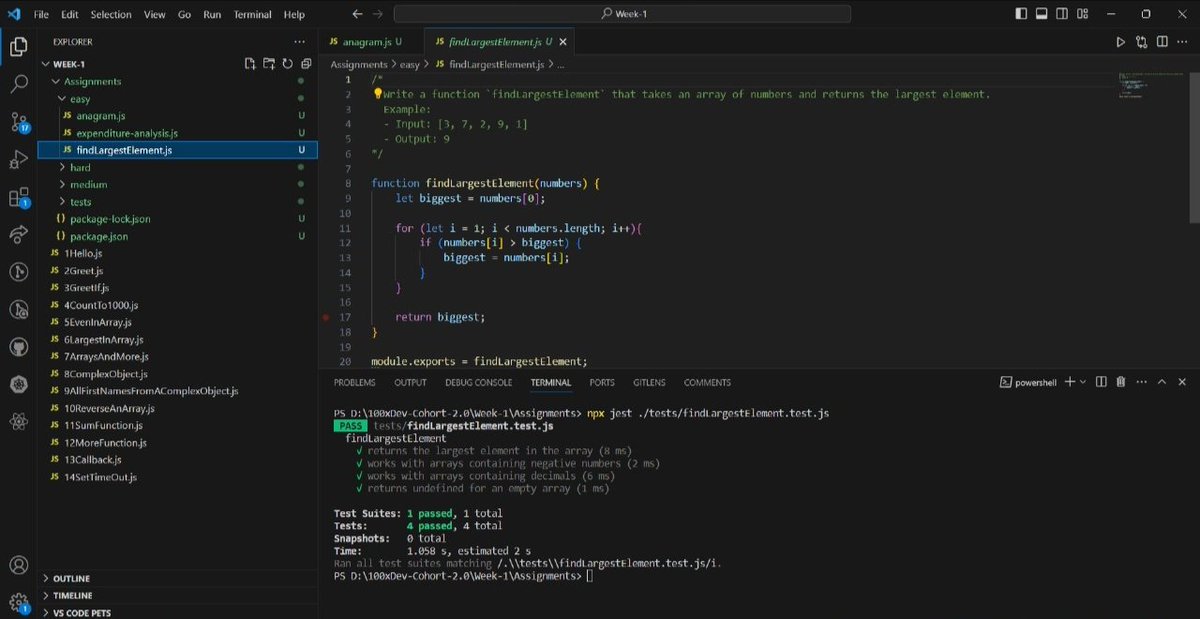
Task: Open the Search view icon
Action: pyautogui.click(x=18, y=84)
